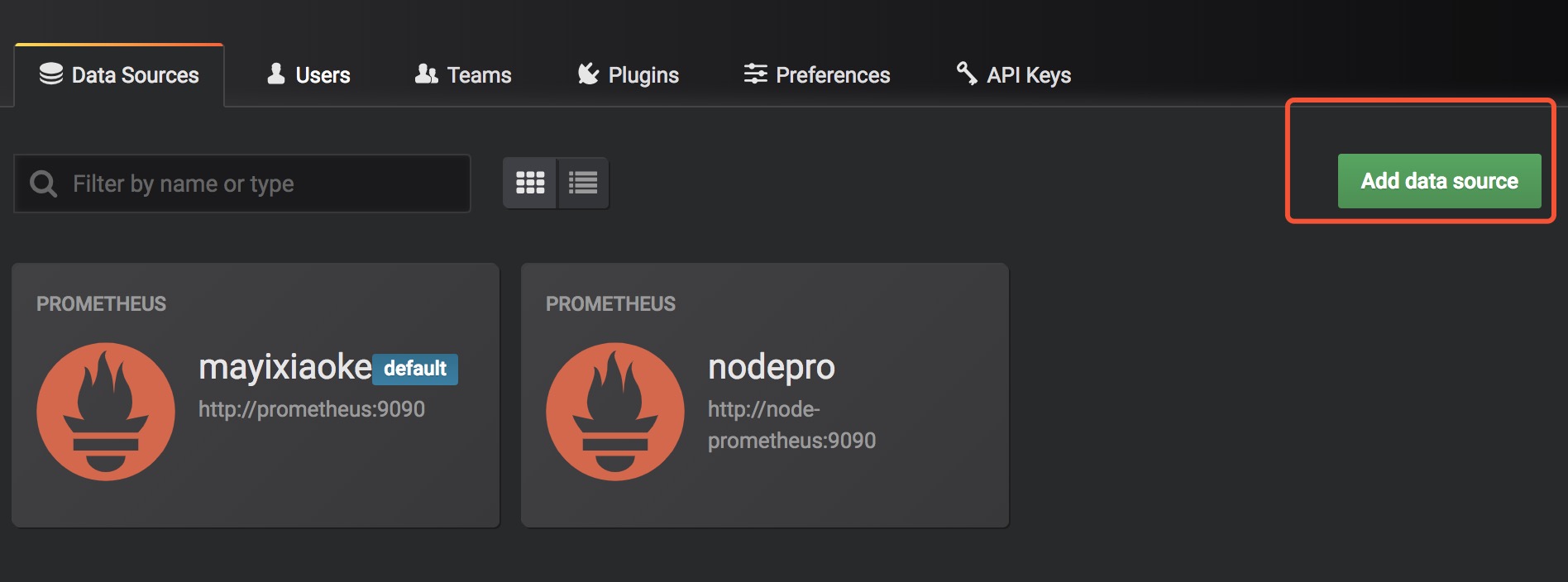1568x582 pixels.
Task: Focus the Filter by name or type field
Action: coord(242,184)
